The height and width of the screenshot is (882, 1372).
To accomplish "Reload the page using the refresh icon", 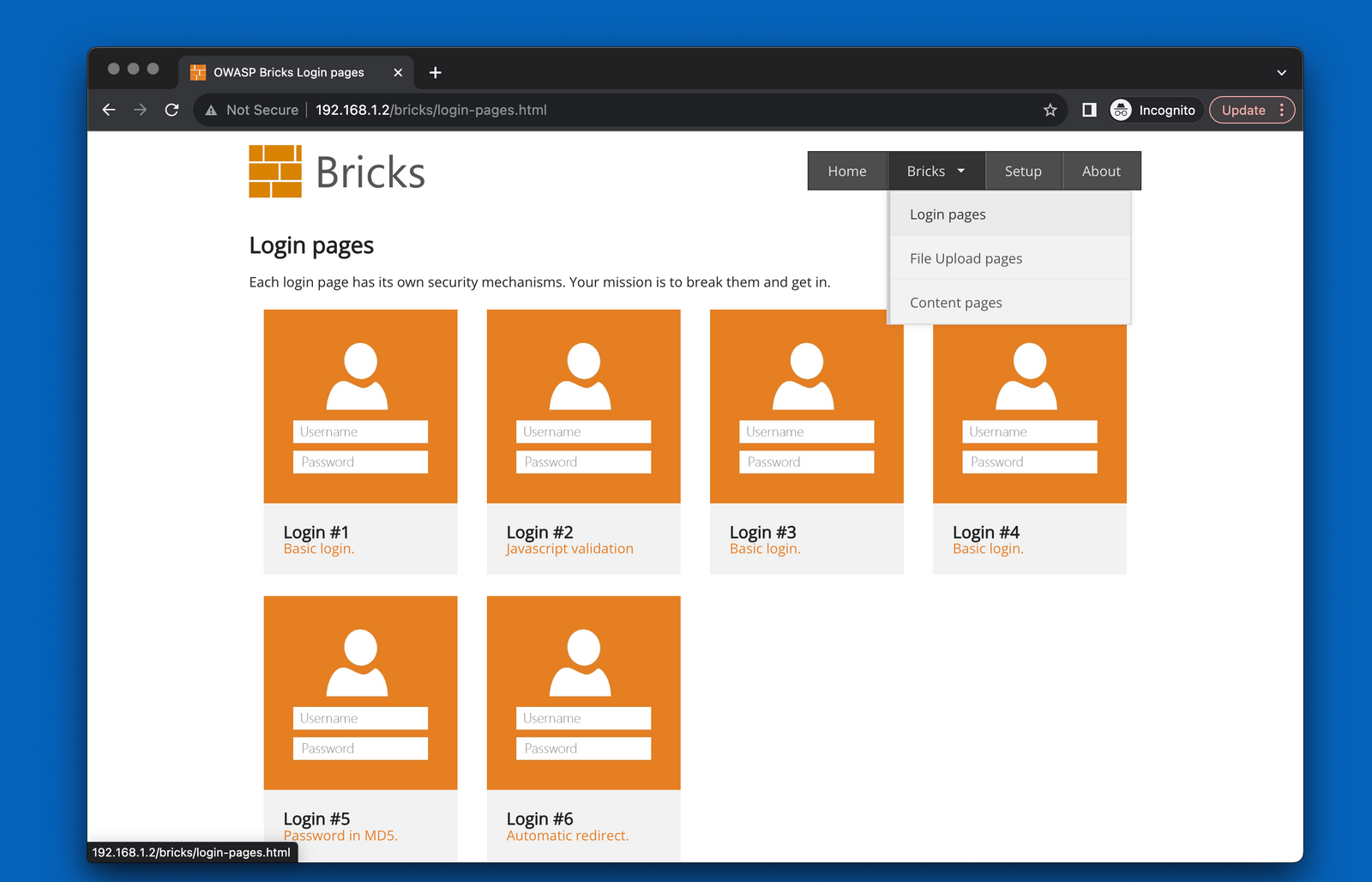I will [171, 110].
